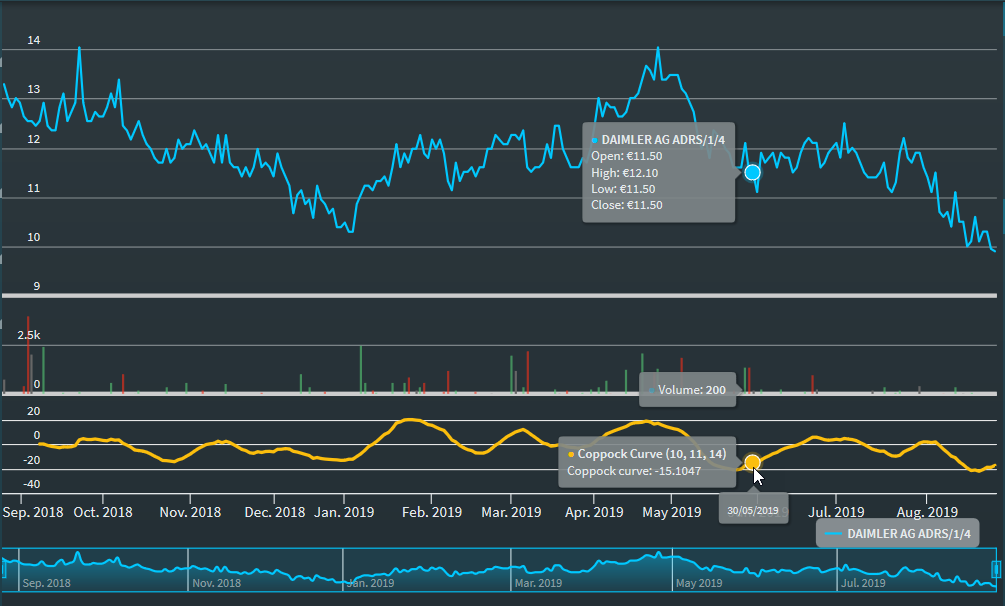Click the Jan. 2019 x-axis label

click(x=343, y=512)
